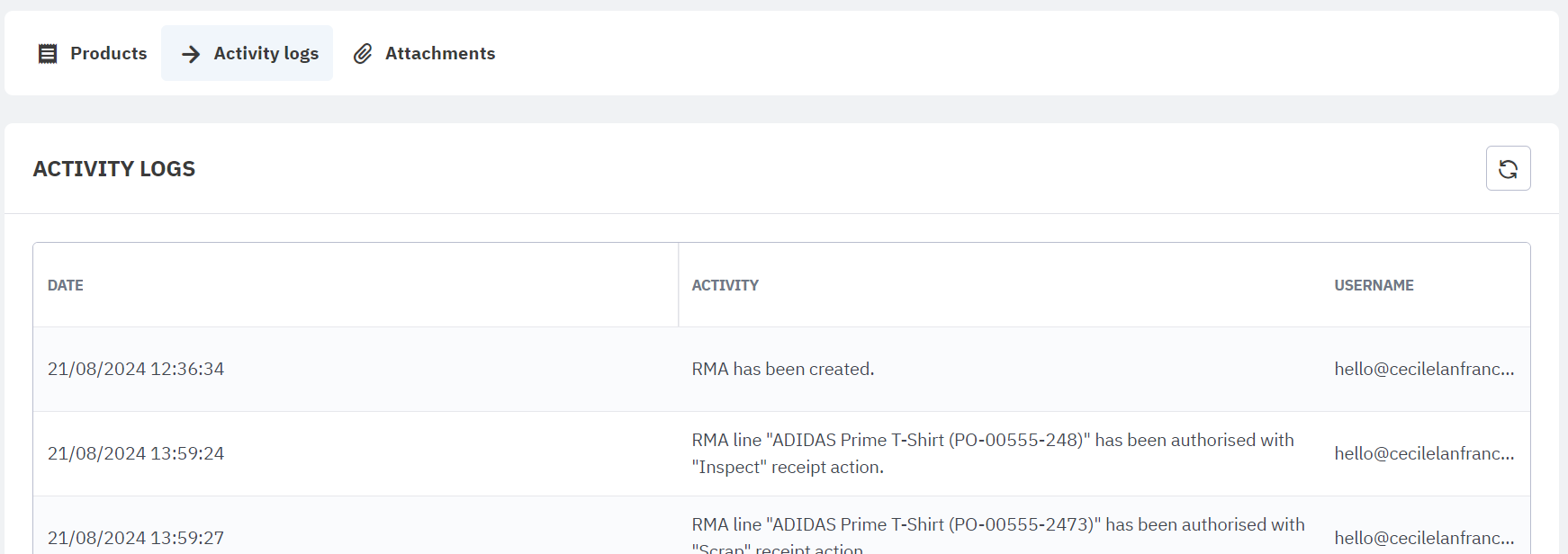Screen dimensions: 1568x554
Task: Select the 21/08/2024 12:36:34 date cell
Action: (x=136, y=369)
